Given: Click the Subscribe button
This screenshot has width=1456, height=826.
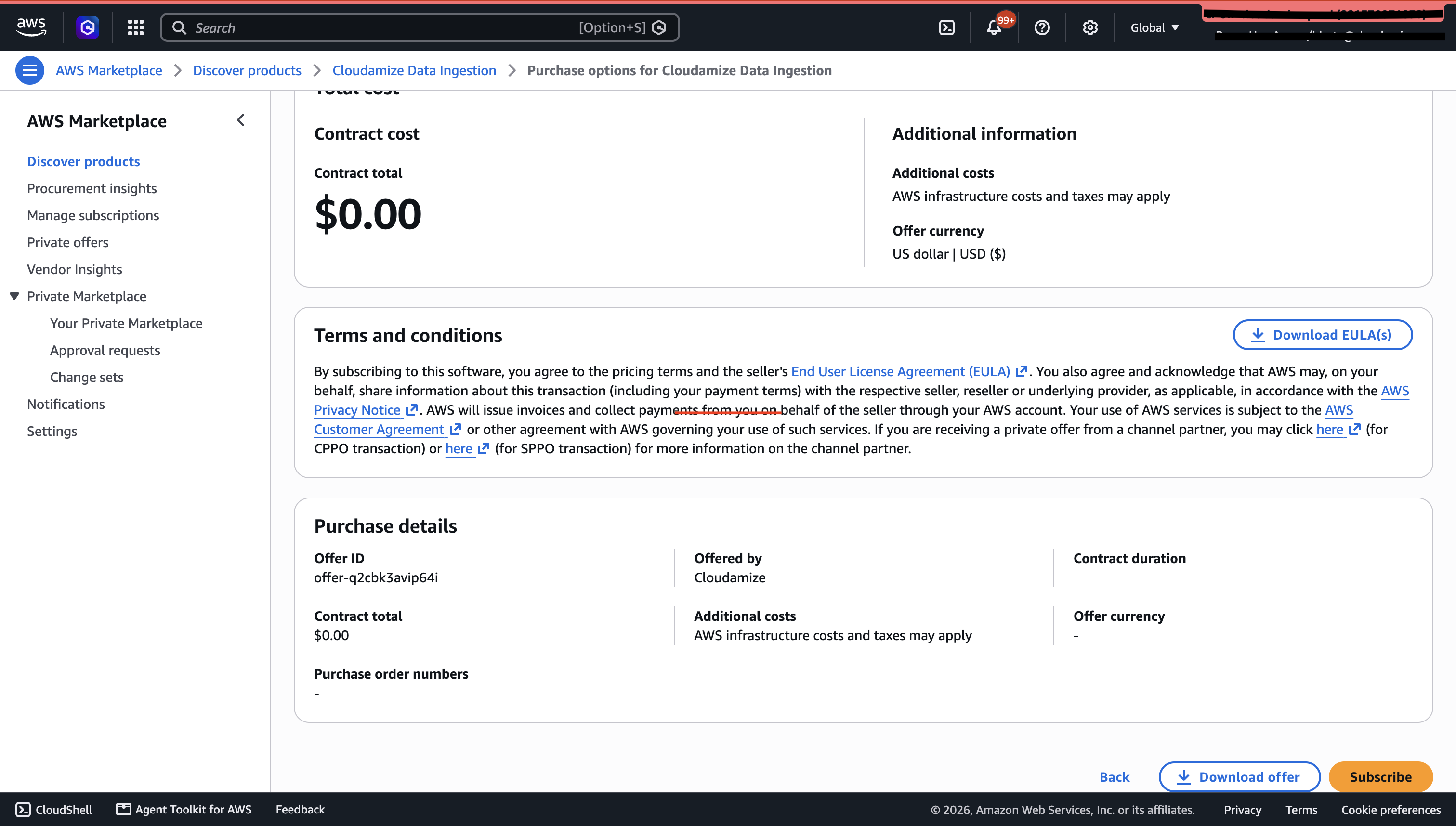Looking at the screenshot, I should 1380,777.
